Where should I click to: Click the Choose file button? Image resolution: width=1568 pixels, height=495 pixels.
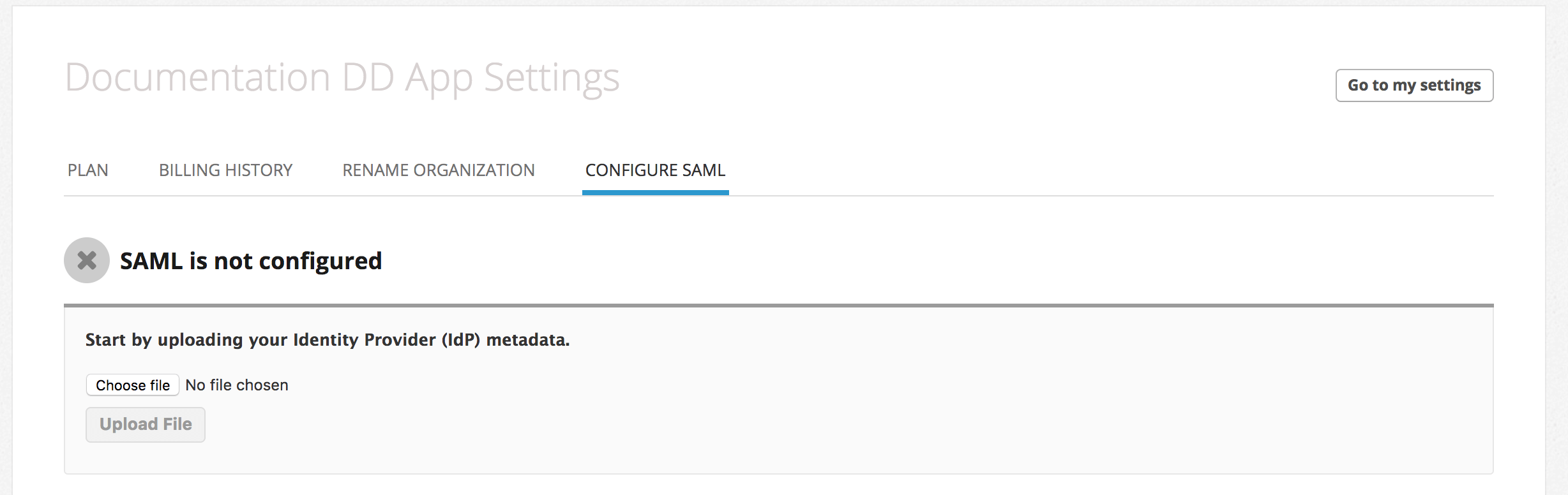[x=133, y=385]
